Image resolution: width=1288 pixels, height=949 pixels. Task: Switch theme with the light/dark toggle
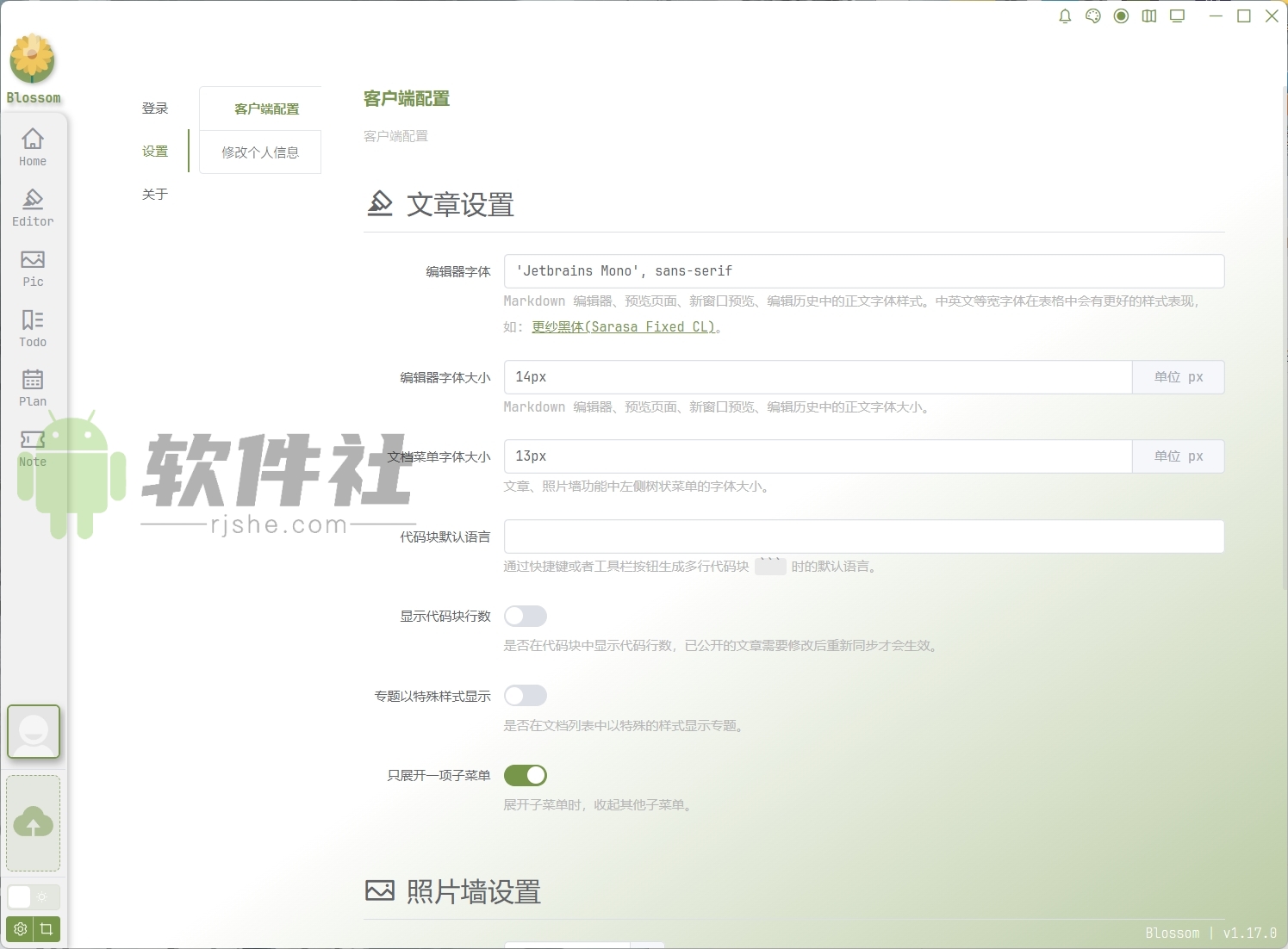(x=33, y=896)
